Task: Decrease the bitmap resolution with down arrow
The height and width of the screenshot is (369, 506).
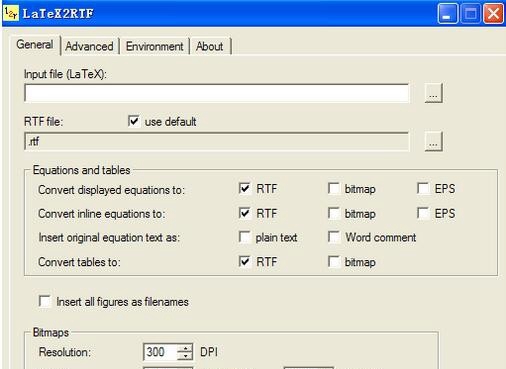Action: coord(185,356)
